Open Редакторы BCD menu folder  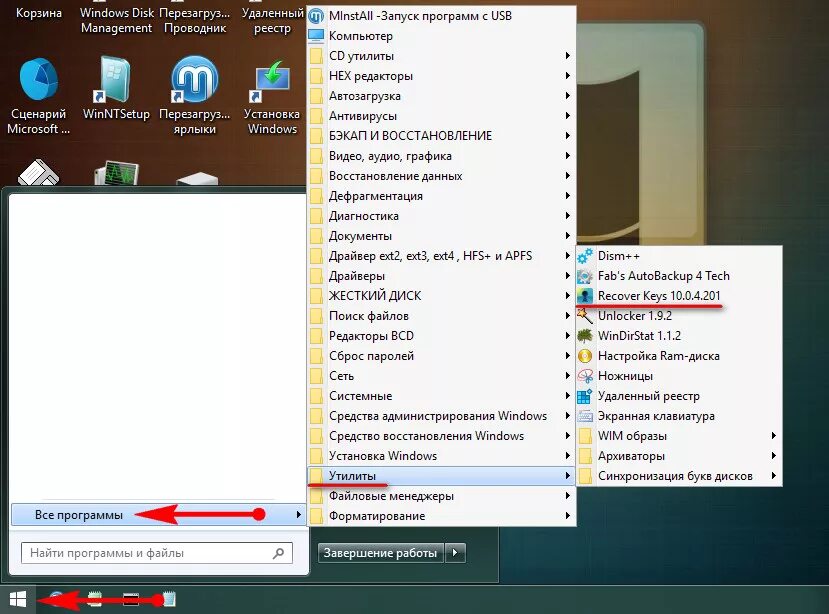tap(441, 336)
